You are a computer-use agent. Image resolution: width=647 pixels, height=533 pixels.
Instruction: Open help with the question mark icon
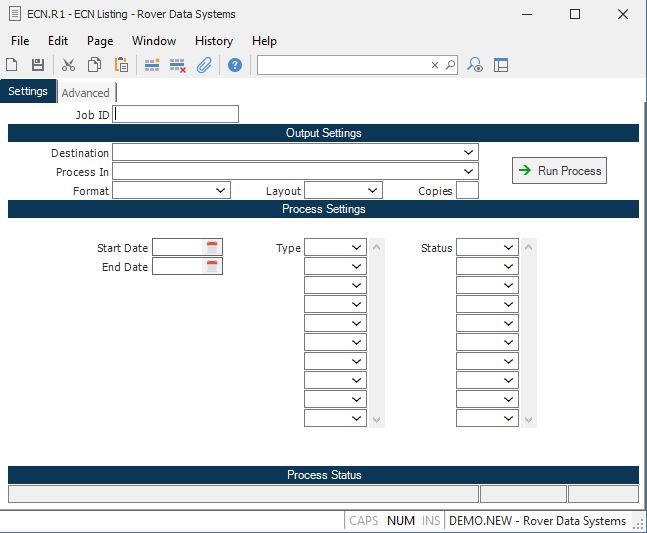coord(235,65)
